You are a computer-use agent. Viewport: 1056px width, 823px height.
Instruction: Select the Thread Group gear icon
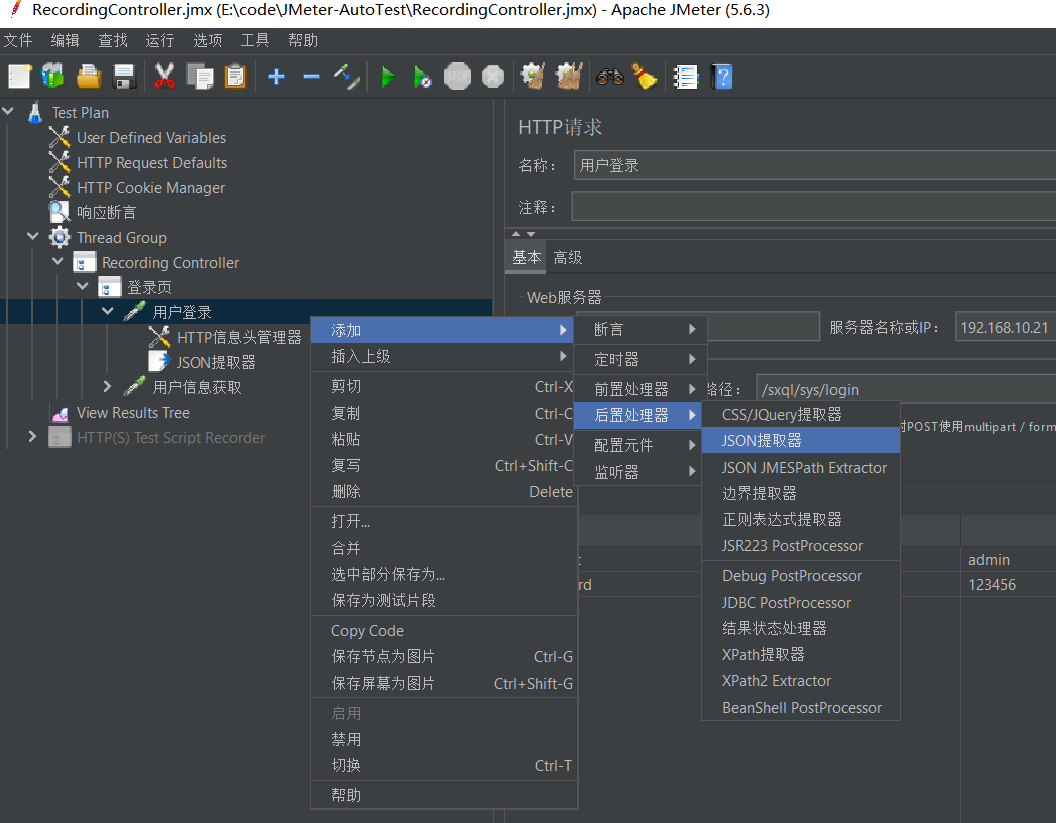click(x=59, y=238)
